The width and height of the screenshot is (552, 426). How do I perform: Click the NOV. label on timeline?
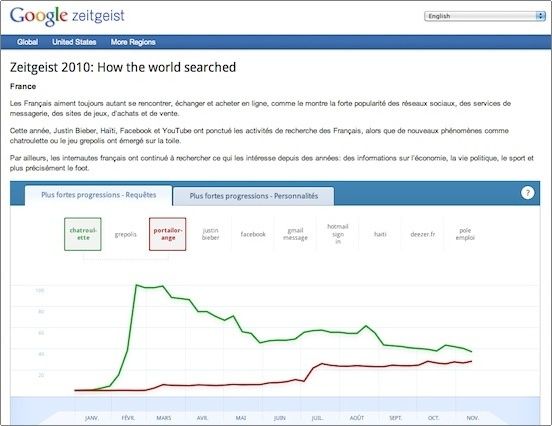tap(472, 418)
